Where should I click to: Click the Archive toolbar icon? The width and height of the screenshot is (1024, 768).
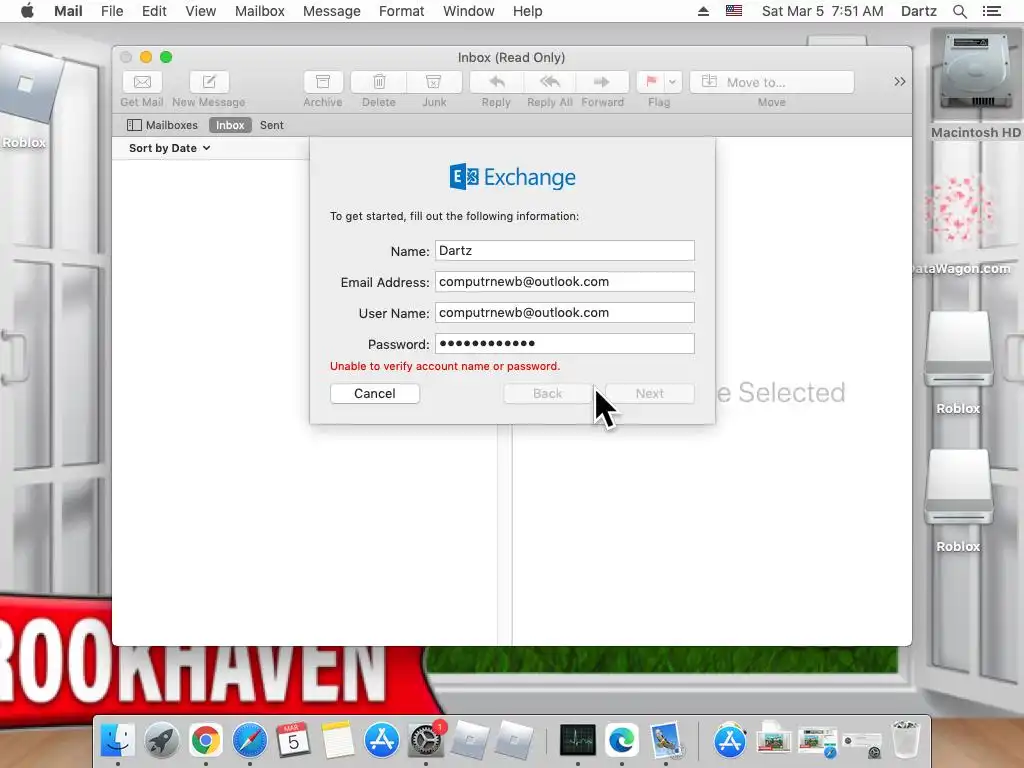tap(323, 82)
